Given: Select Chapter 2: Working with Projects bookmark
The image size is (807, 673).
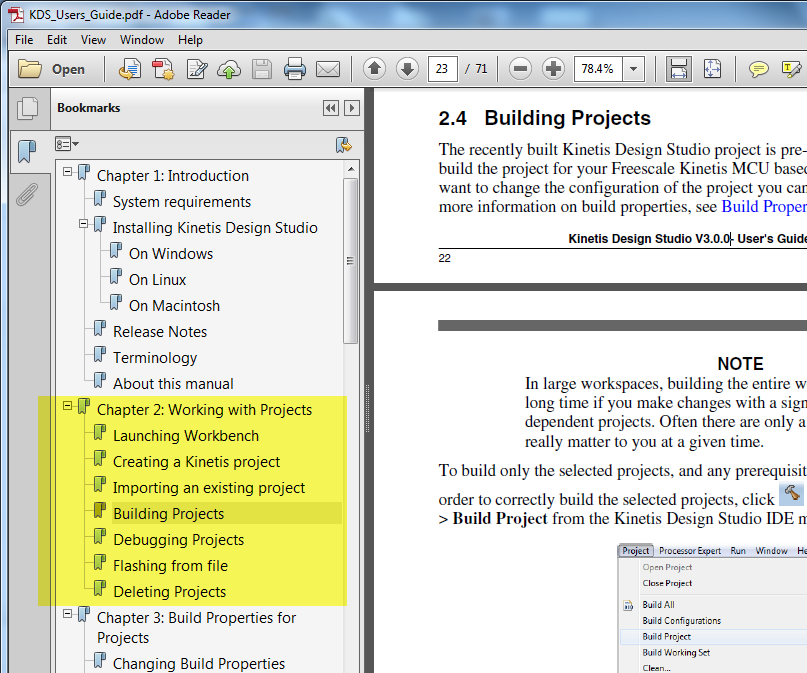Looking at the screenshot, I should 204,410.
